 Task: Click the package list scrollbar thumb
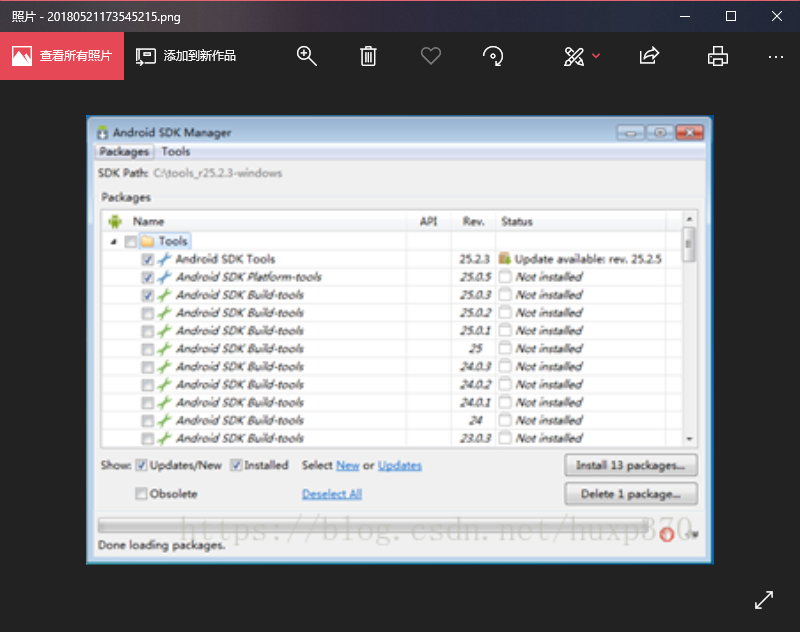689,244
